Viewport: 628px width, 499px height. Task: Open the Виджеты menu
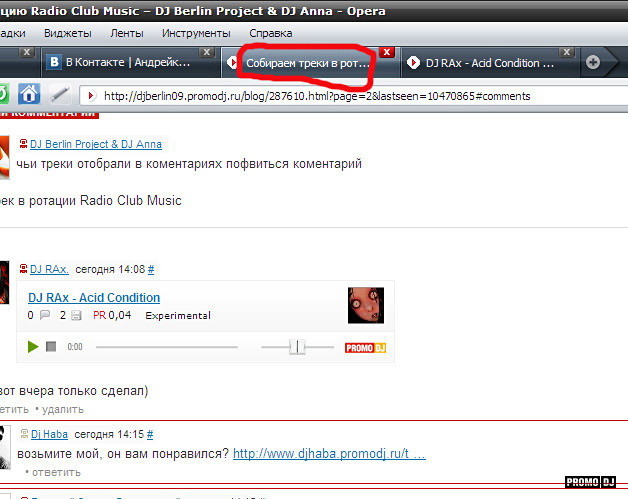click(68, 33)
